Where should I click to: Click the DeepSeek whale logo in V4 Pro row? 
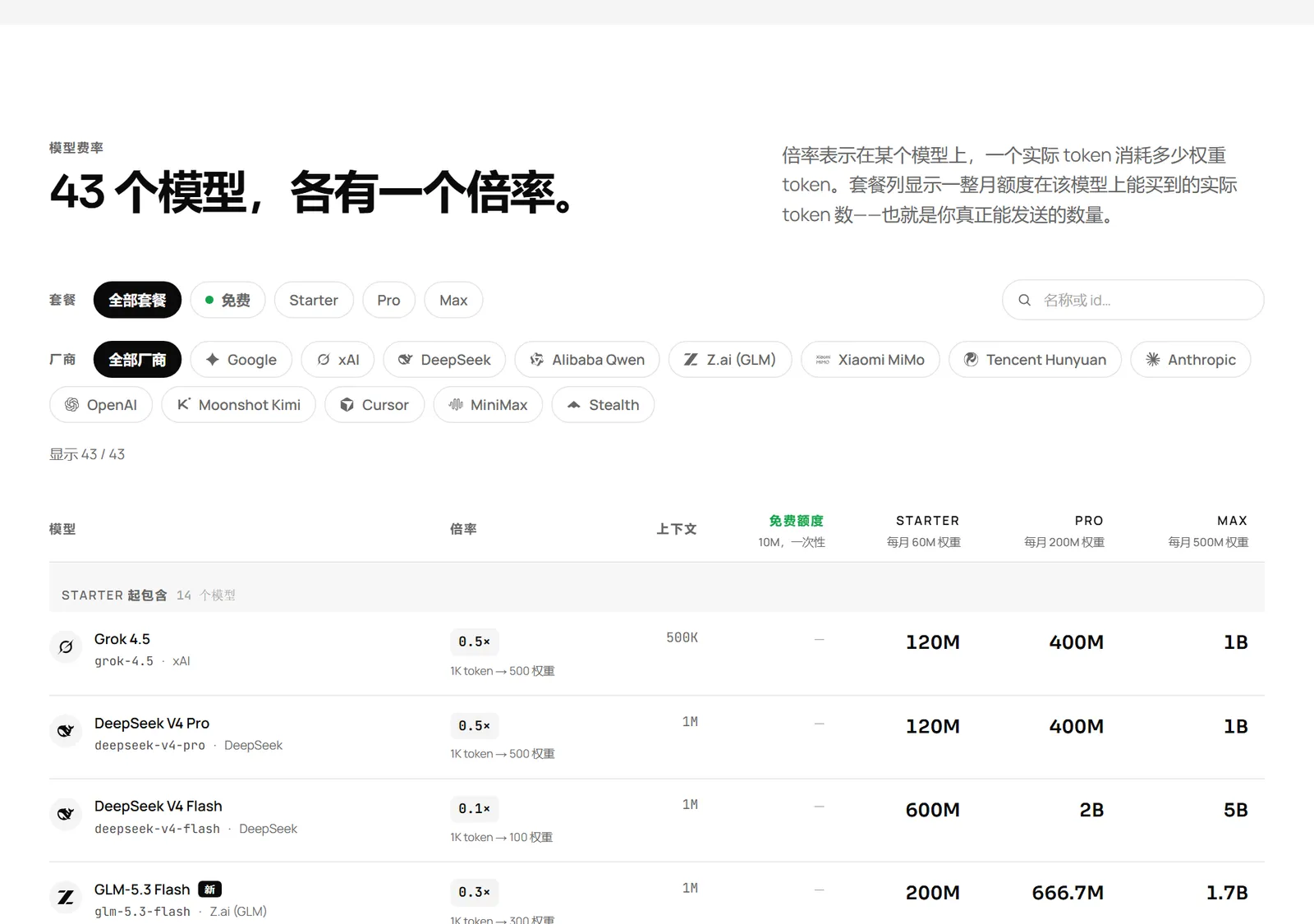click(66, 731)
